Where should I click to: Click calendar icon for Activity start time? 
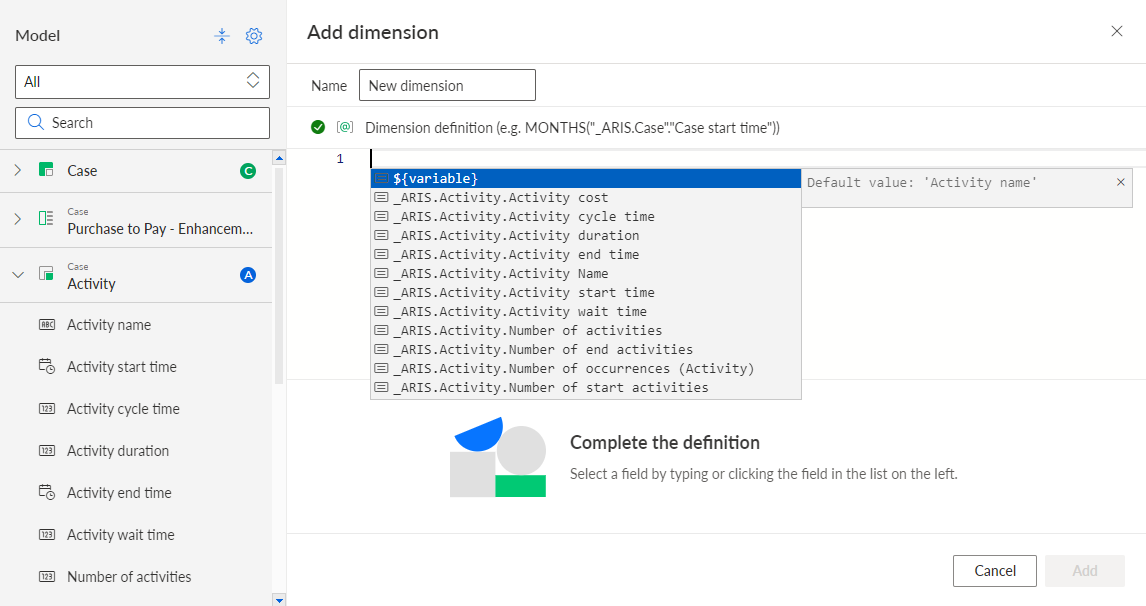coord(47,366)
